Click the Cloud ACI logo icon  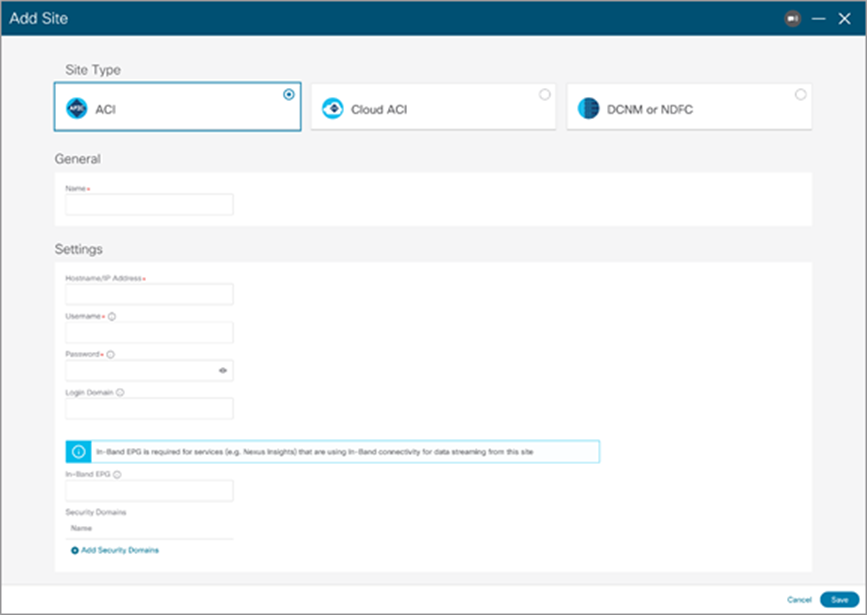click(333, 108)
